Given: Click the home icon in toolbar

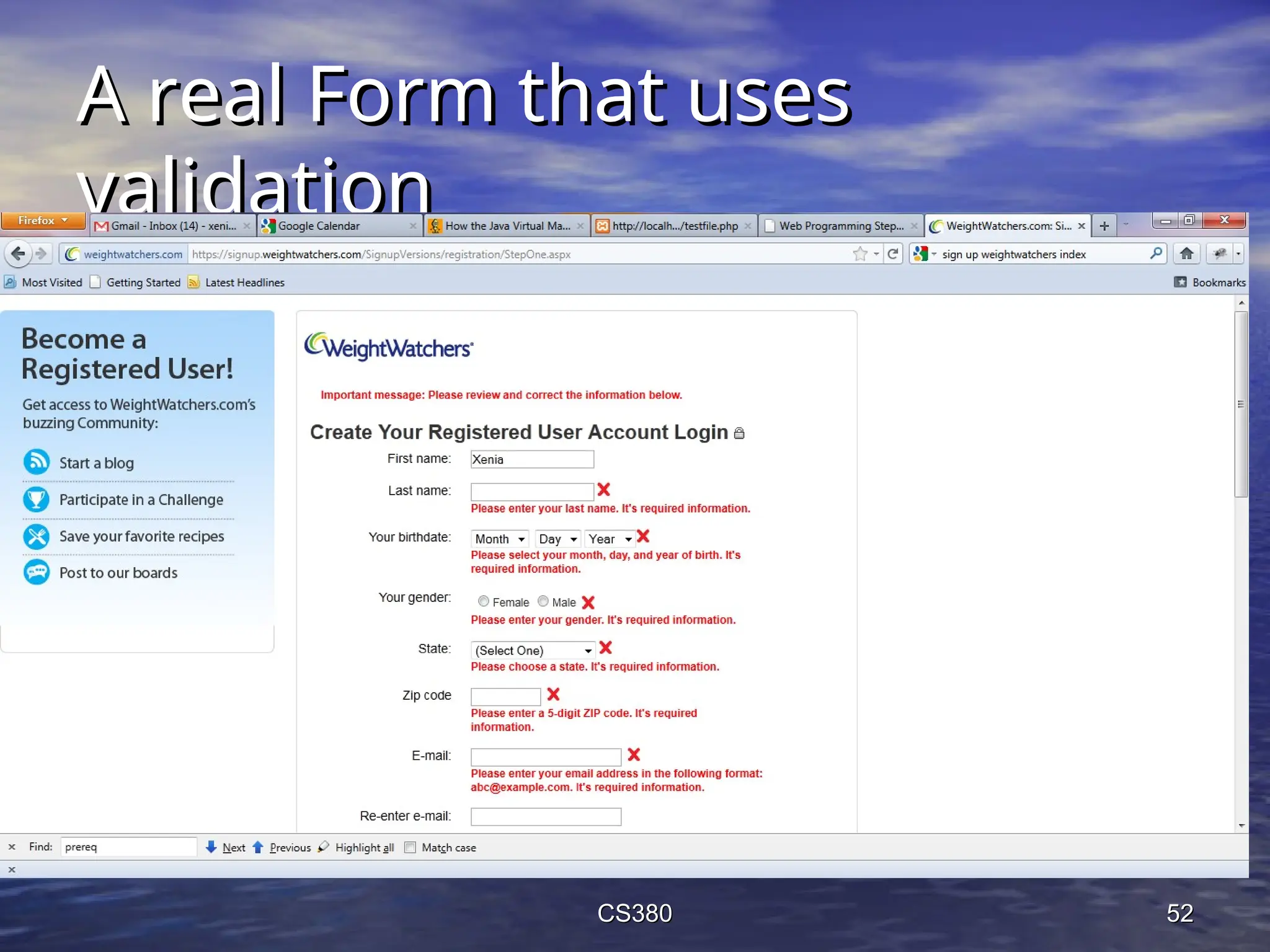Looking at the screenshot, I should (x=1186, y=253).
